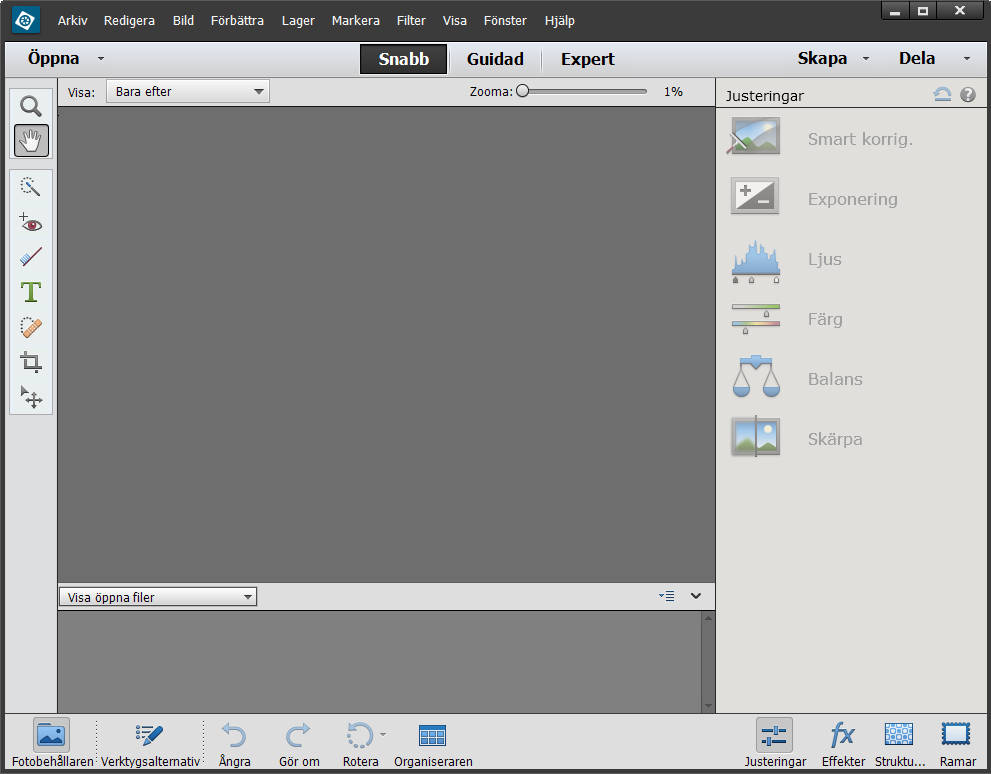
Task: Open the Dela dropdown arrow
Action: click(966, 59)
